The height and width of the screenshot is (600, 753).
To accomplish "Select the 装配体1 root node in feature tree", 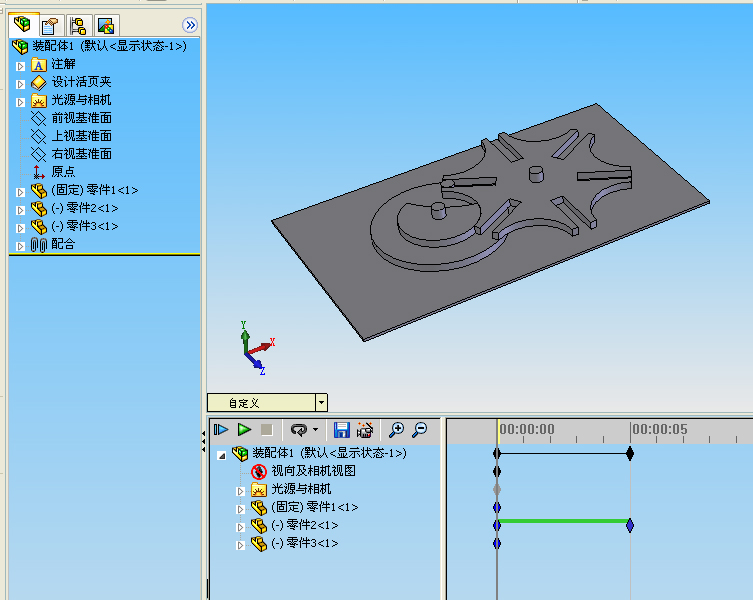I will (x=109, y=46).
